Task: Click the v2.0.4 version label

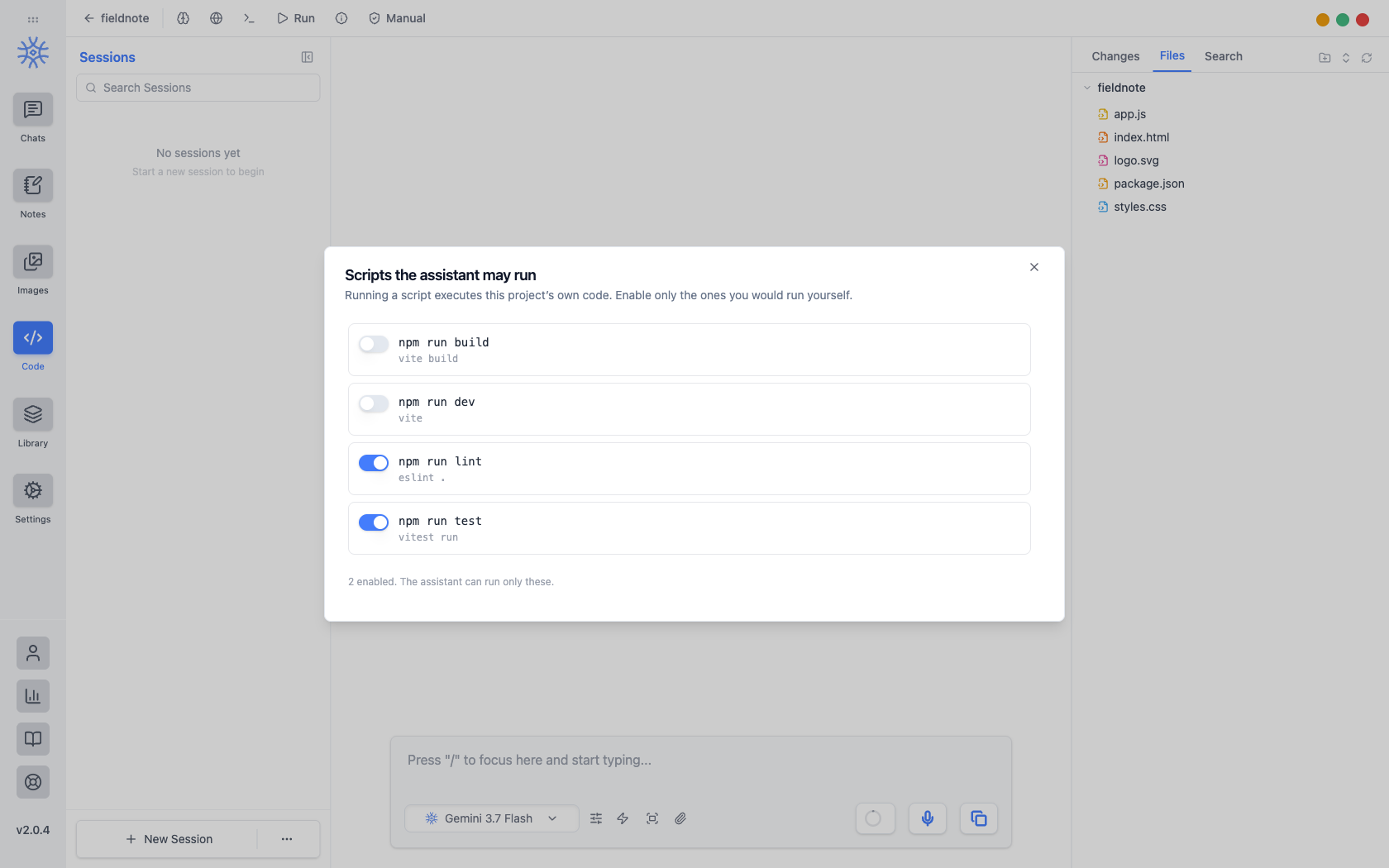Action: 33,830
